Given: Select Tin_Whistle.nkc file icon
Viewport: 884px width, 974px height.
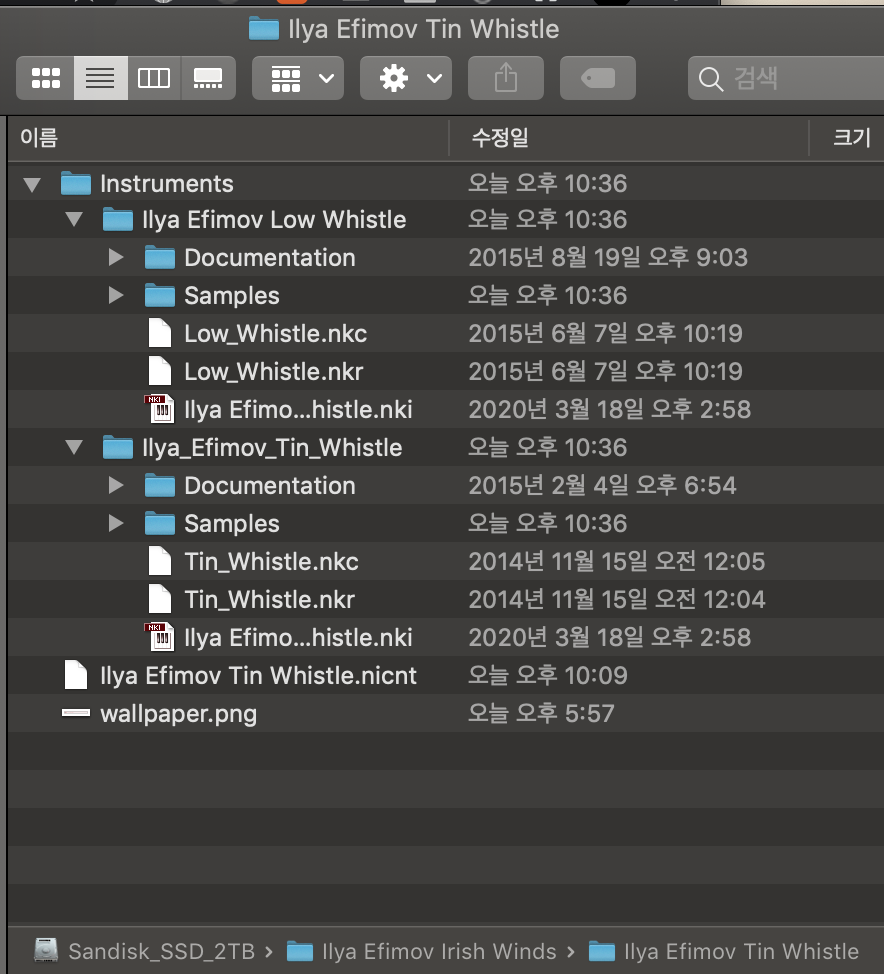Looking at the screenshot, I should click(160, 561).
